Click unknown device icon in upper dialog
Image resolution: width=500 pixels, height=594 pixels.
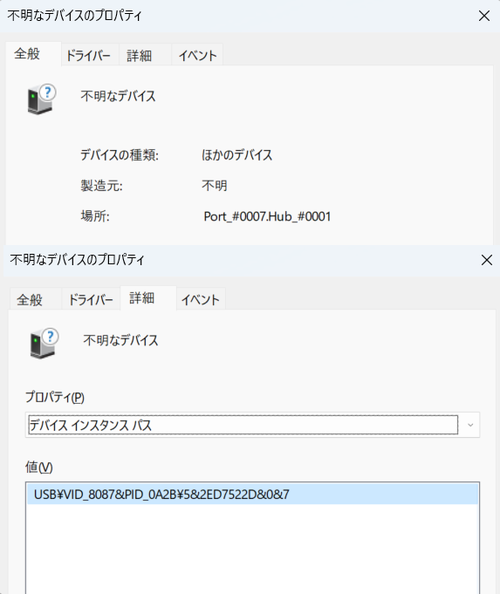(x=42, y=99)
